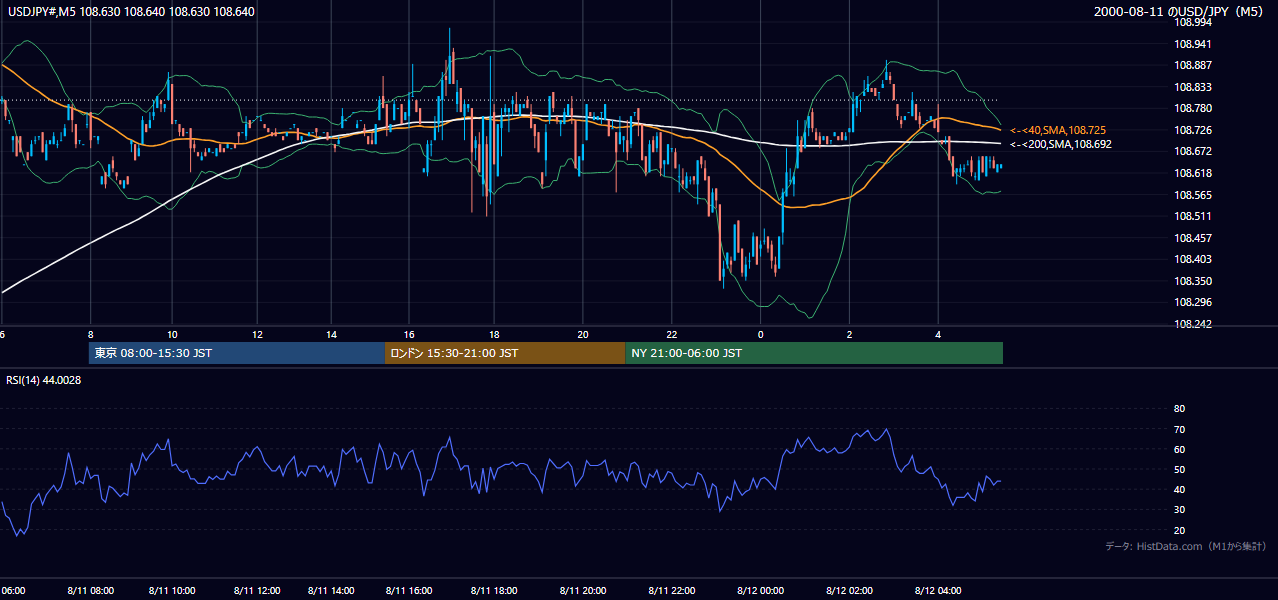
Task: Click RSI scale value 40
Action: pos(1179,490)
